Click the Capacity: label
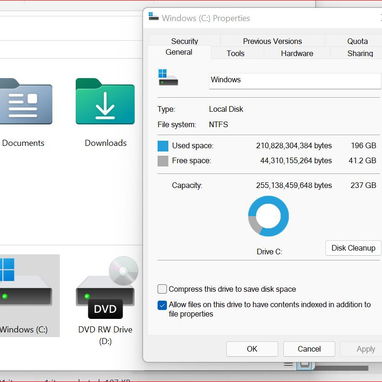The image size is (382, 382). 187,185
